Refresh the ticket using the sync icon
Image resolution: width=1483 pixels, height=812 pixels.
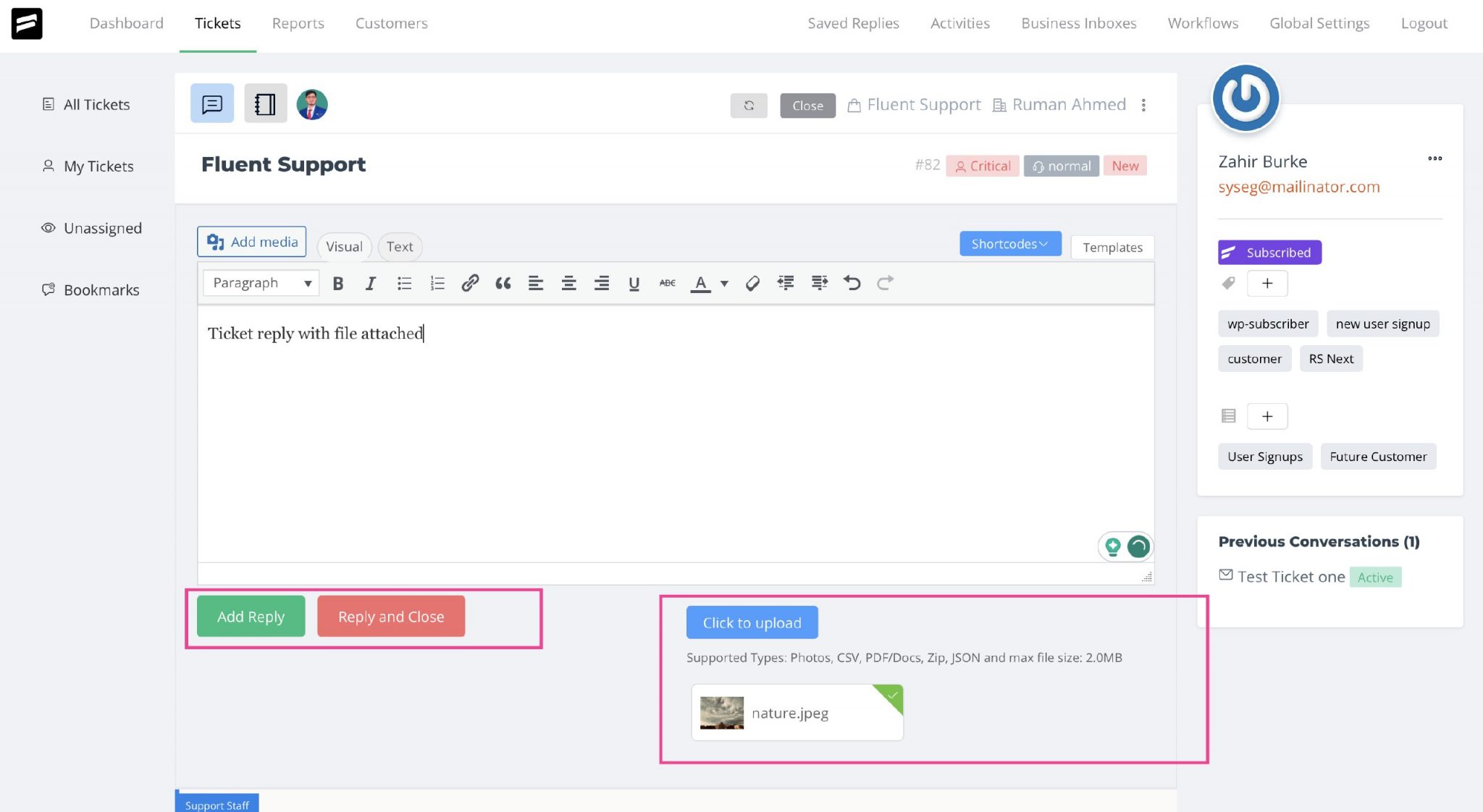pos(749,106)
